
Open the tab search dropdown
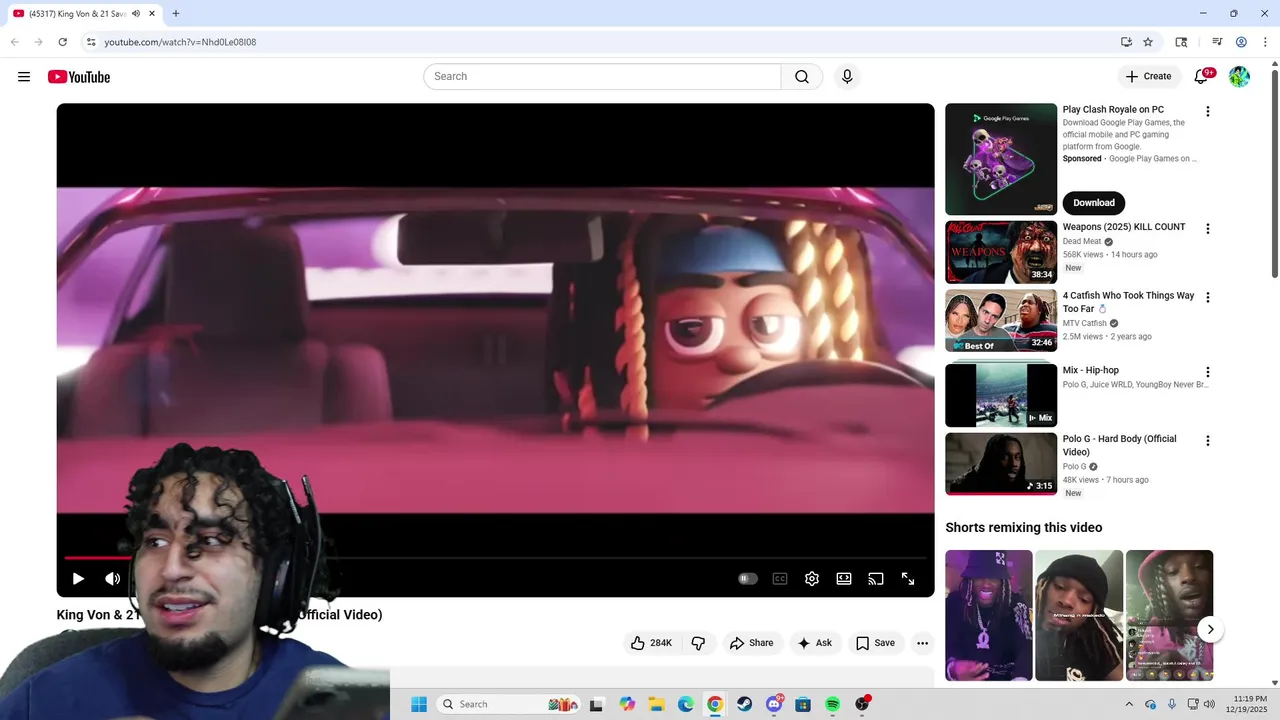pos(1181,42)
